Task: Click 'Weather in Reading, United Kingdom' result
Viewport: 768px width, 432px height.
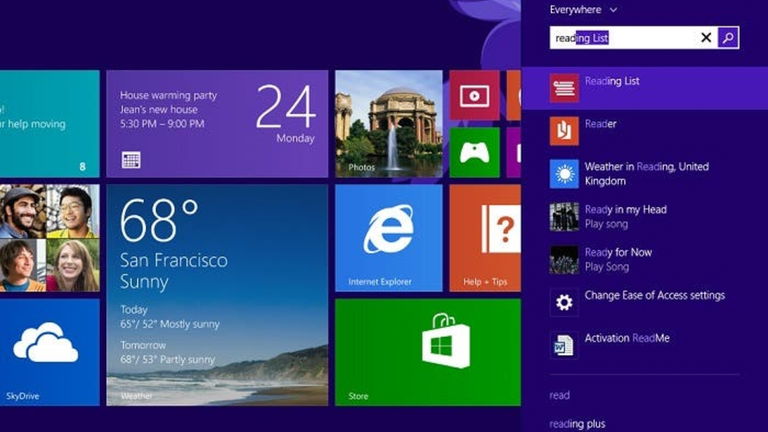Action: (x=647, y=174)
